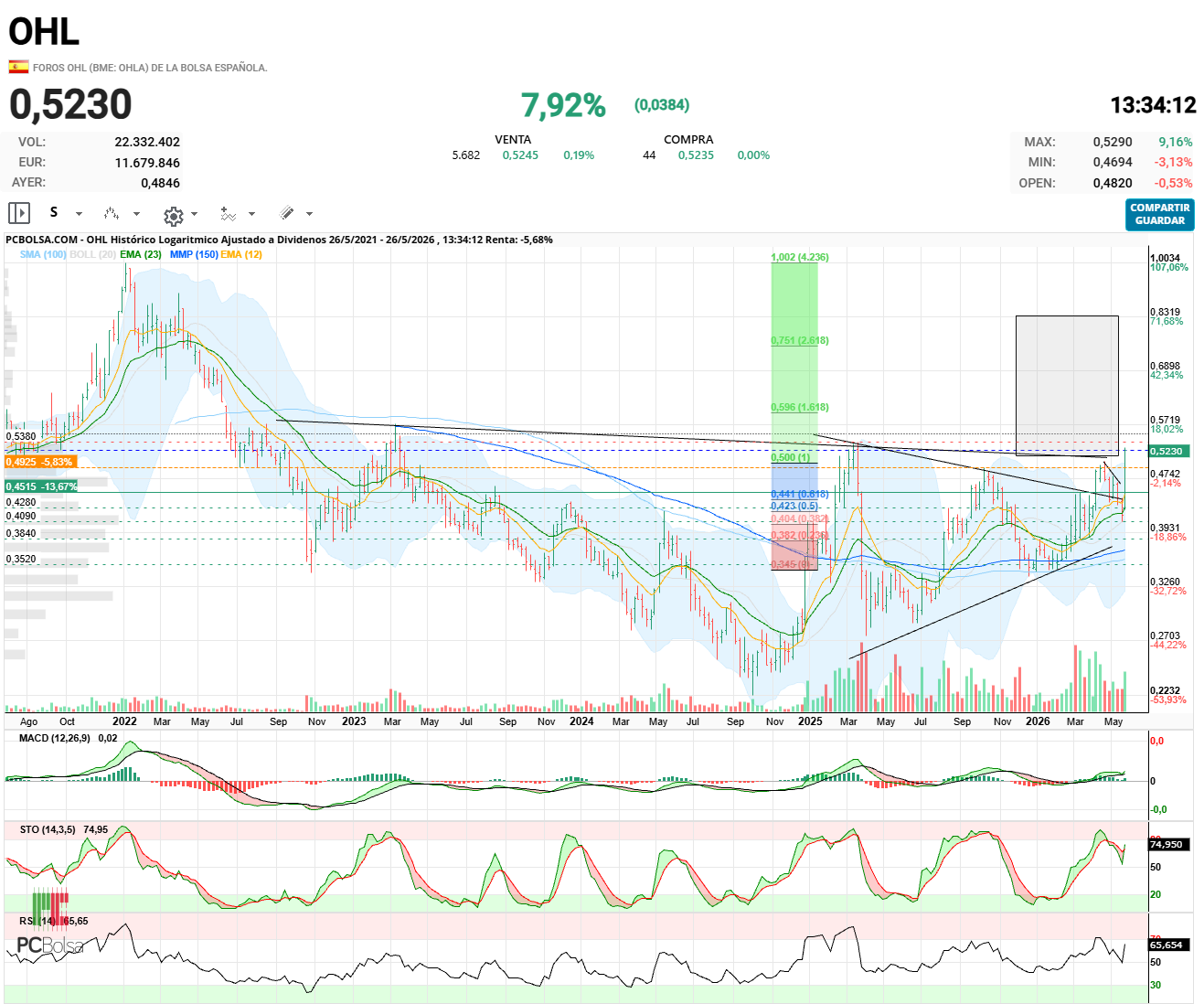The image size is (1204, 1004).
Task: Click the COMPARTIR GUARDAR button
Action: tap(1160, 215)
